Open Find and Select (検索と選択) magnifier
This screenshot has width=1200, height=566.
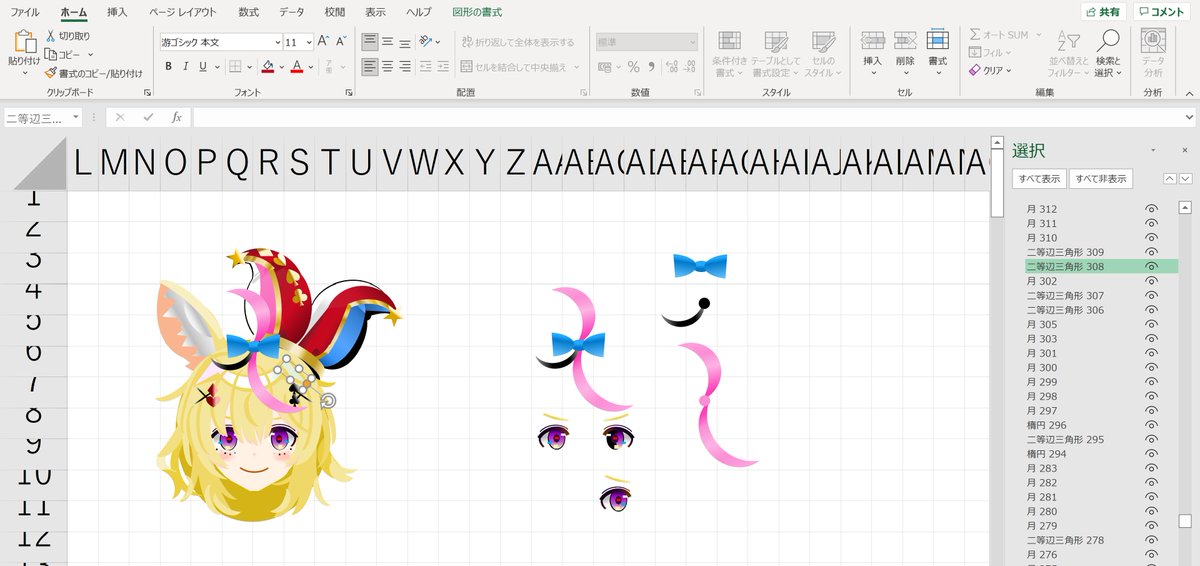coord(1108,41)
